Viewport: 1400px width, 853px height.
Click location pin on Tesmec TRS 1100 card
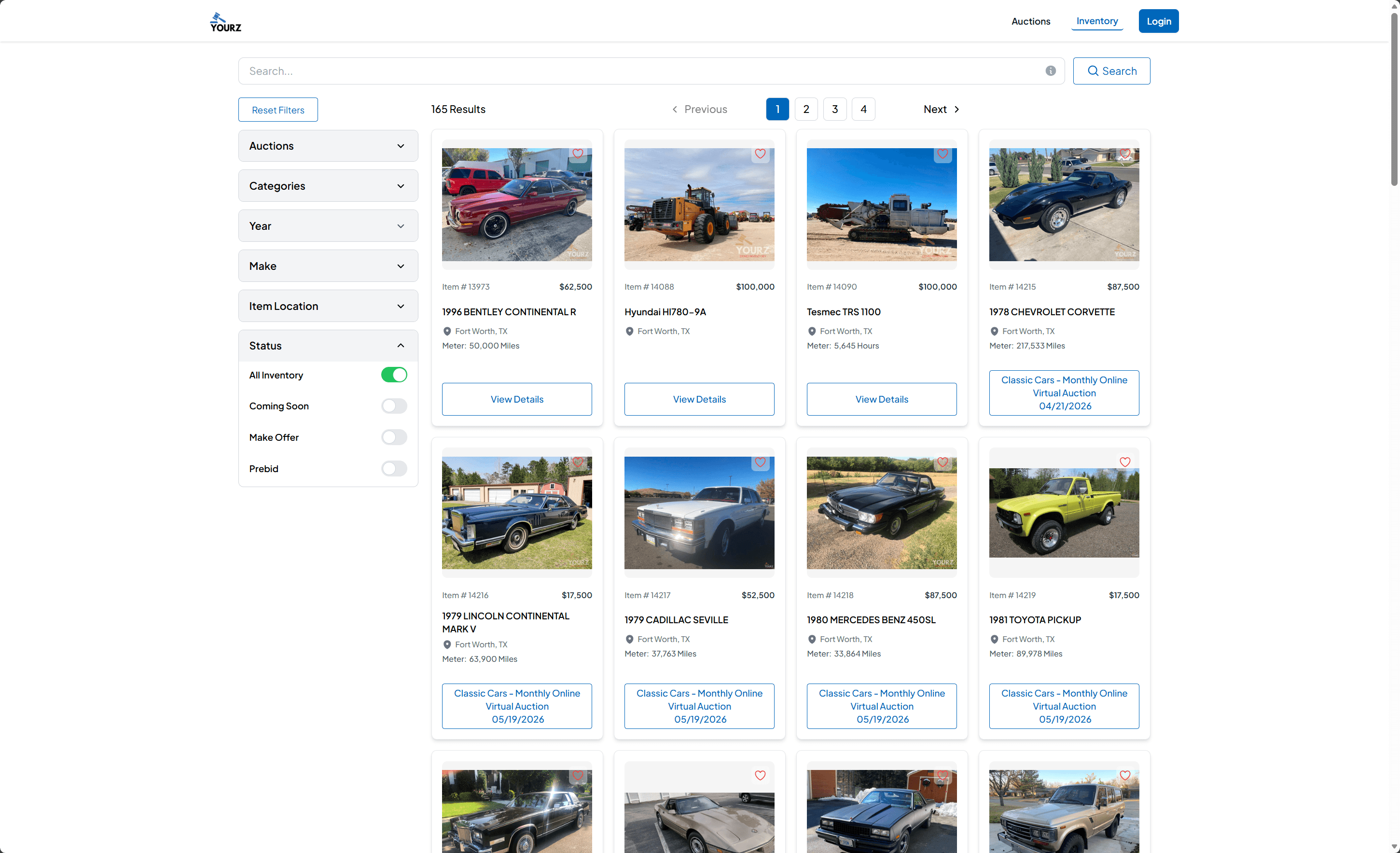811,331
